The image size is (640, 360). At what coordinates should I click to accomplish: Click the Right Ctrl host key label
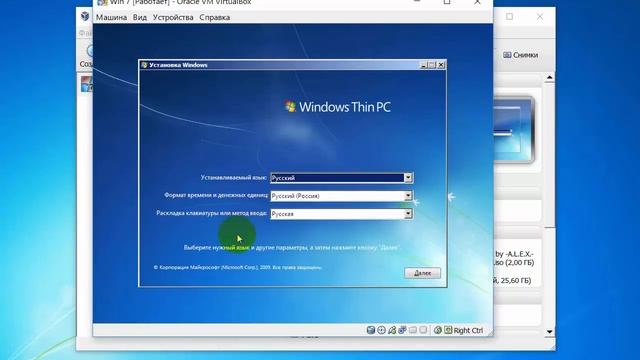(468, 331)
